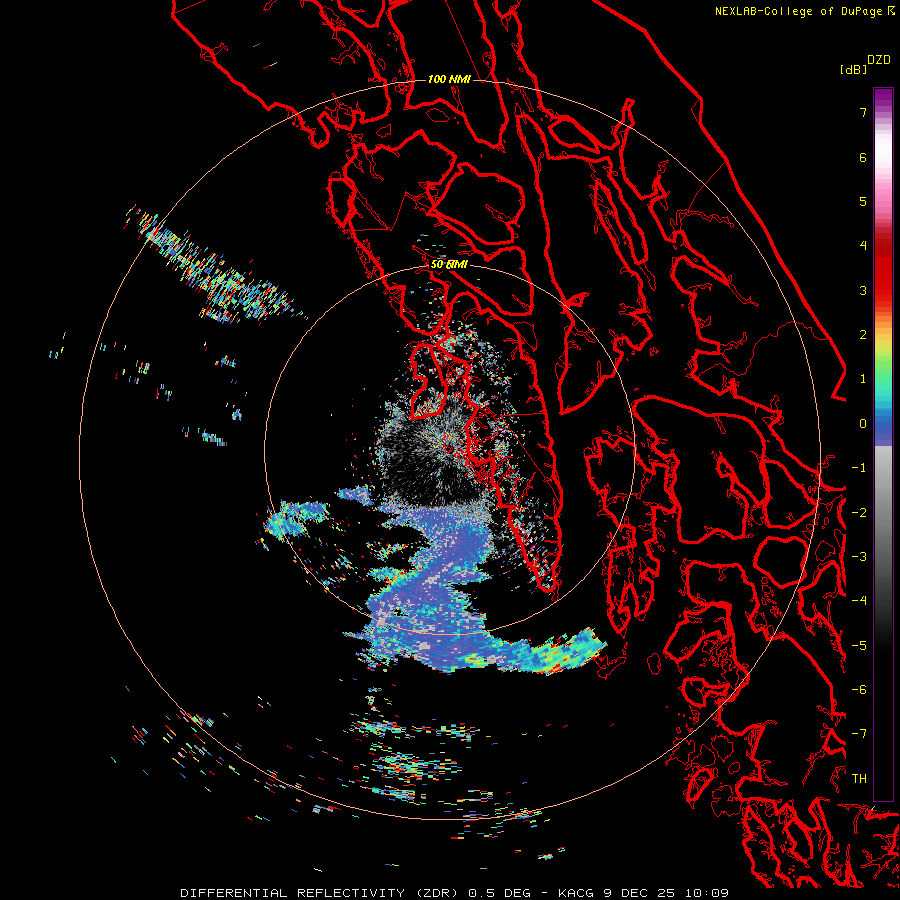Click the colorbar value -1 label
This screenshot has width=900, height=900.
click(x=859, y=468)
